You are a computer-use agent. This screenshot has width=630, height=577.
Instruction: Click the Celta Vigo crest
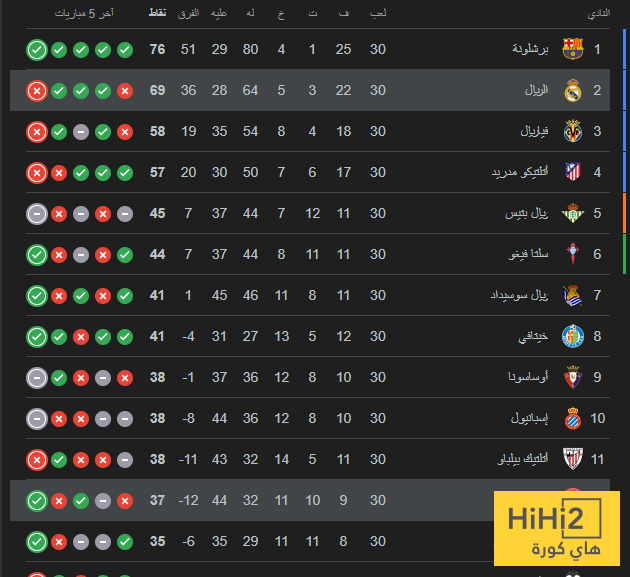(x=573, y=254)
